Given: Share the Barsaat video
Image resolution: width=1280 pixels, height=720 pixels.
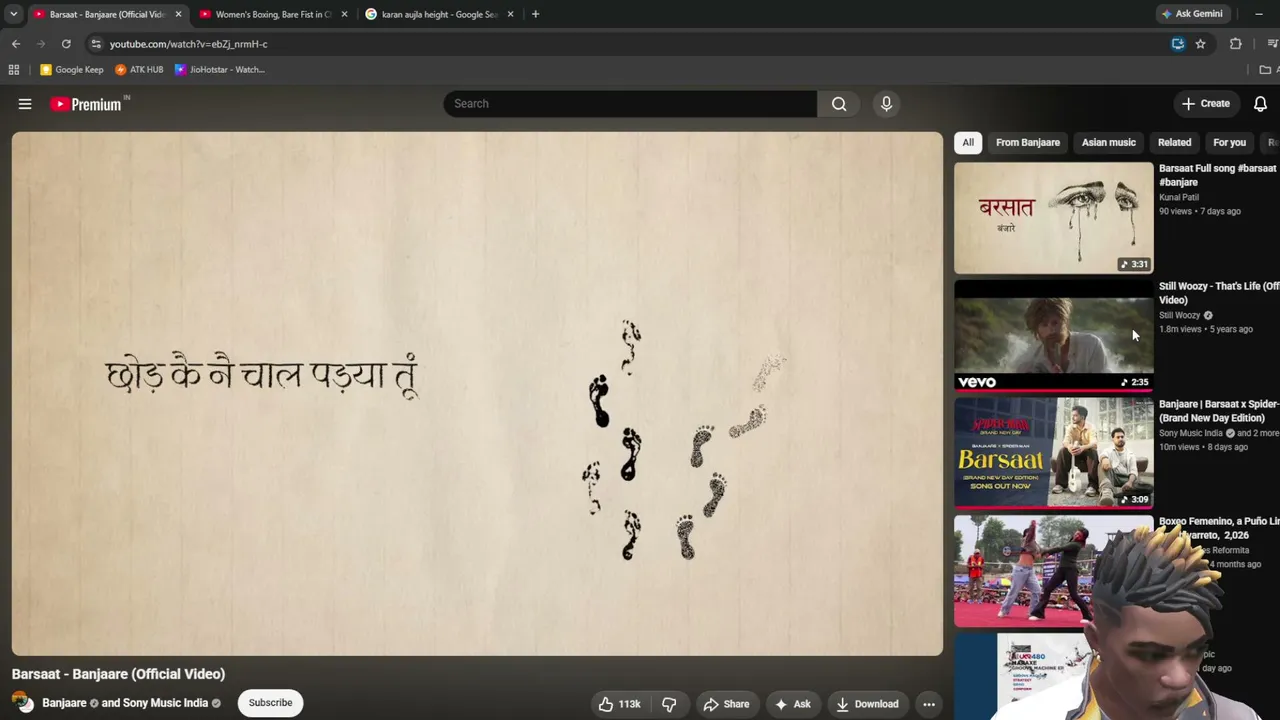Looking at the screenshot, I should 726,704.
